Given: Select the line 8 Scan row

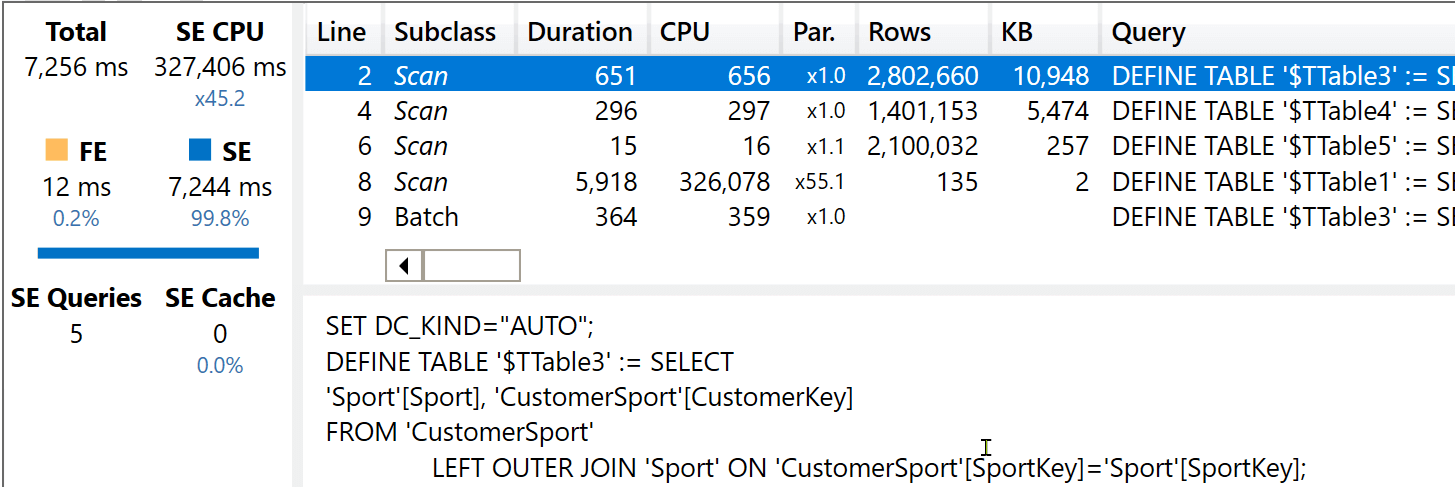Looking at the screenshot, I should [x=880, y=182].
